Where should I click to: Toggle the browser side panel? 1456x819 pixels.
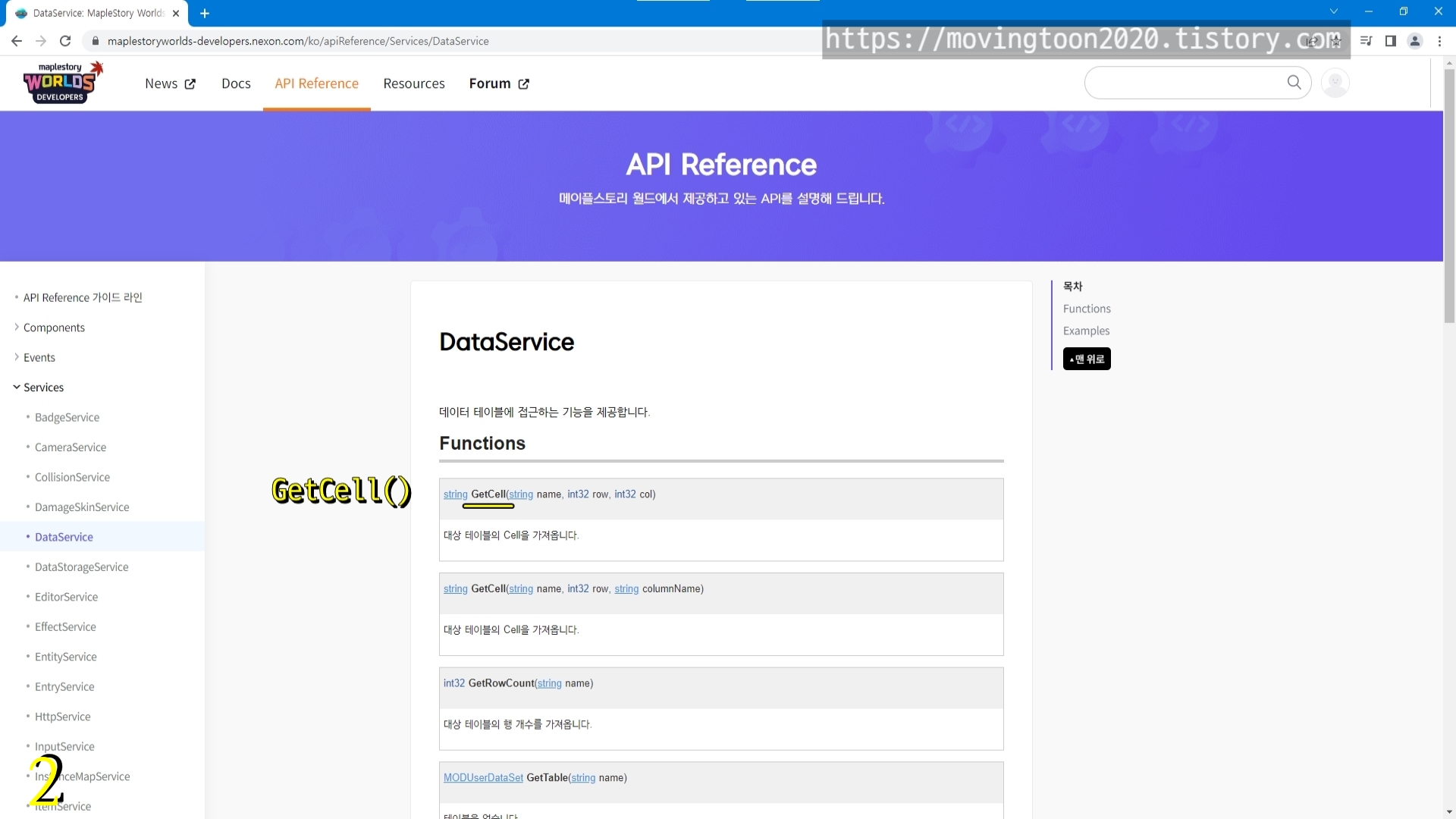[x=1391, y=41]
